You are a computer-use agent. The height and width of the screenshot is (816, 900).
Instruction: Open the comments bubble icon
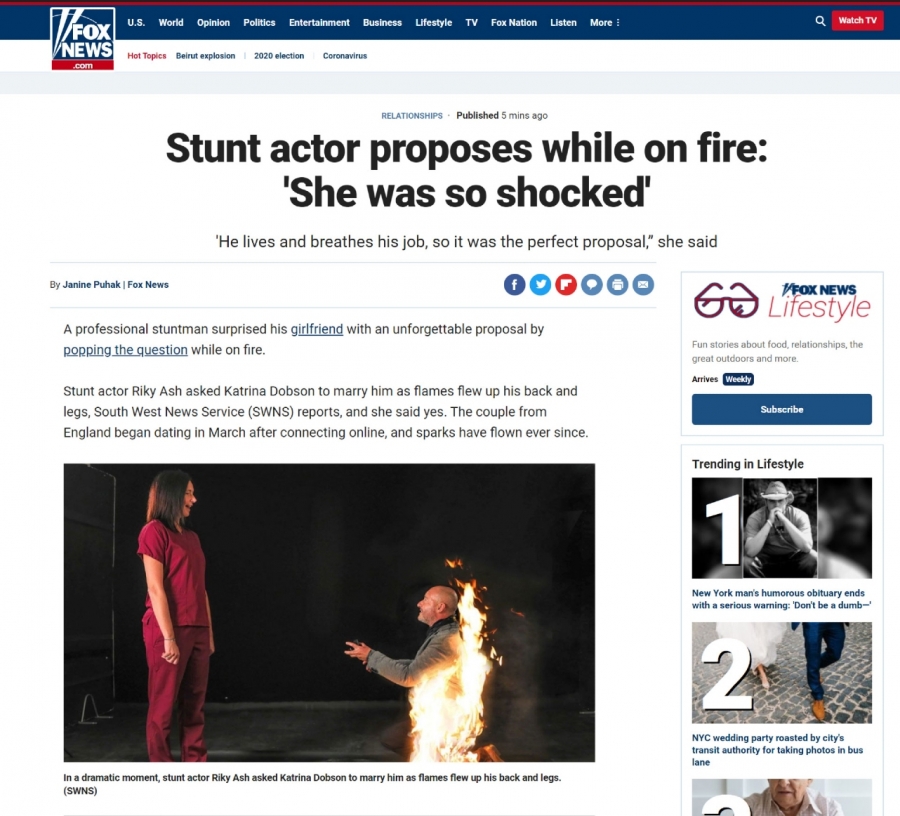[x=592, y=285]
